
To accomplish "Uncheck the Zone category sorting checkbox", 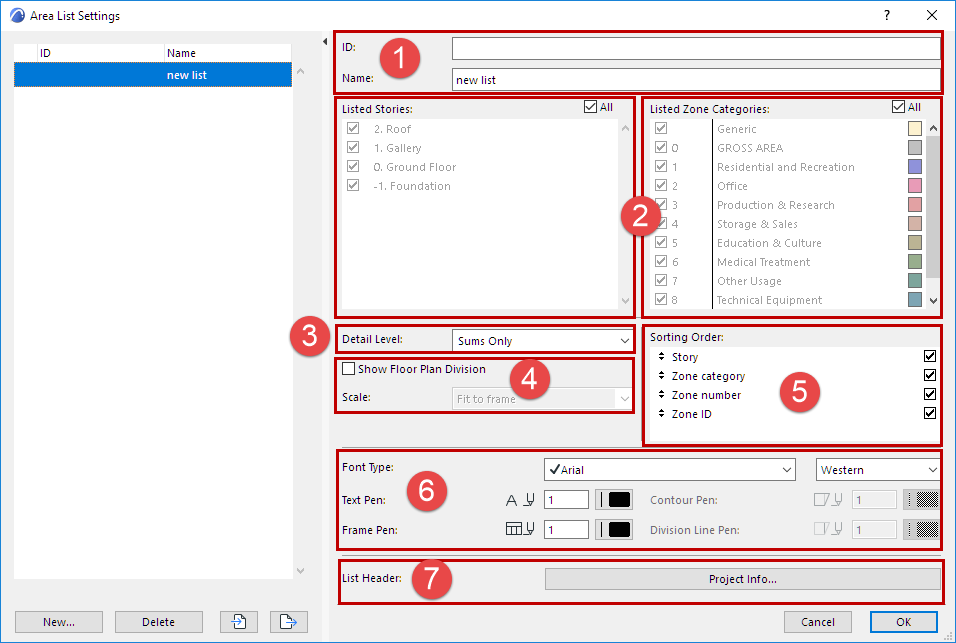I will coord(930,375).
